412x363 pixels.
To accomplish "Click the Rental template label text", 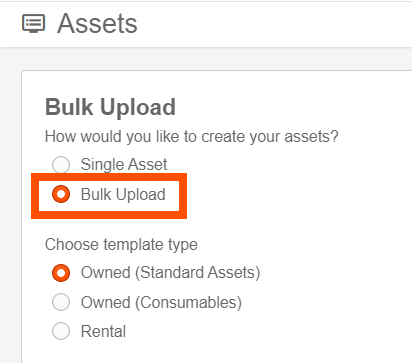I will pos(103,332).
